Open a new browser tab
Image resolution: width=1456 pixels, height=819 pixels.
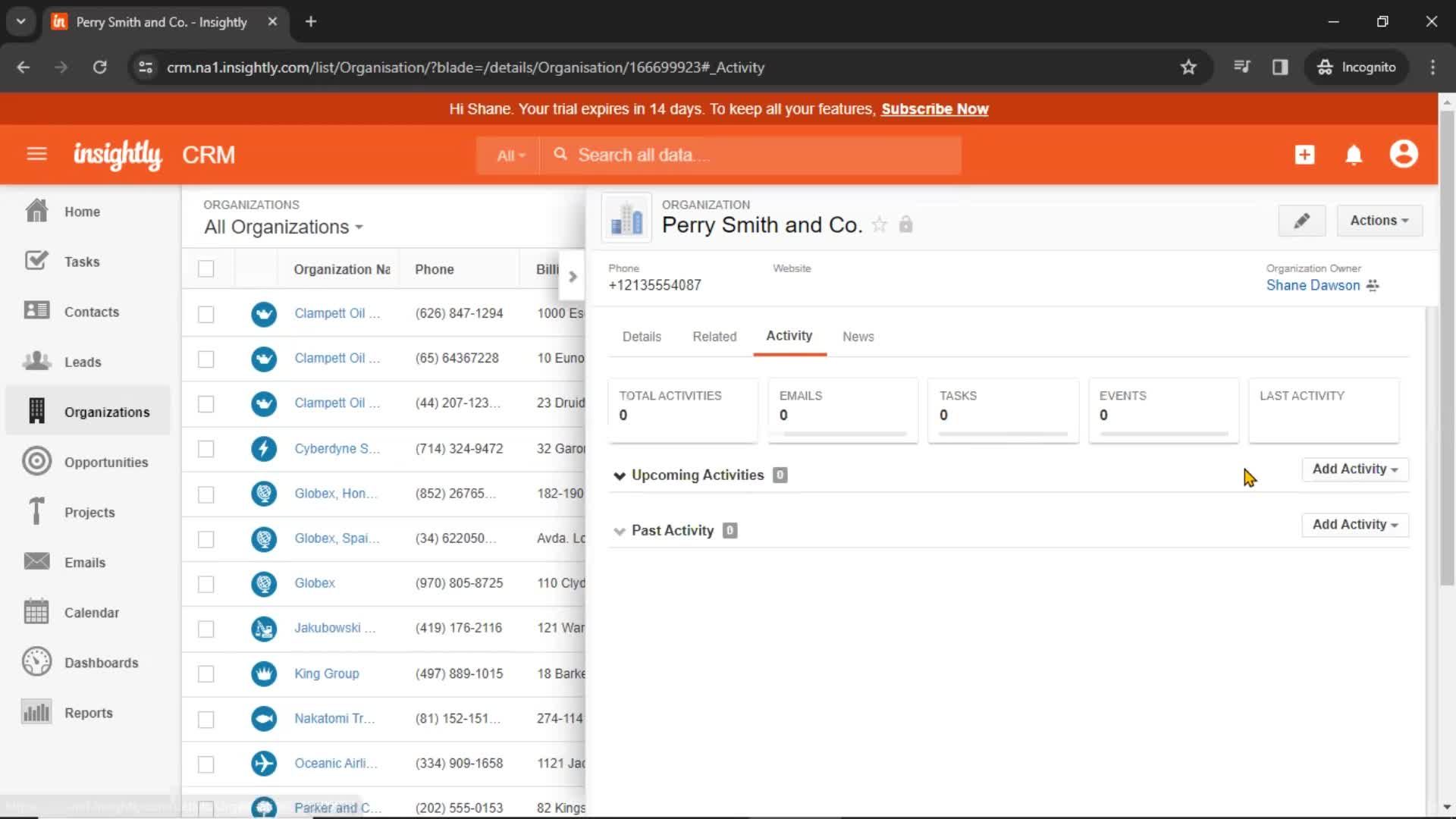coord(310,21)
